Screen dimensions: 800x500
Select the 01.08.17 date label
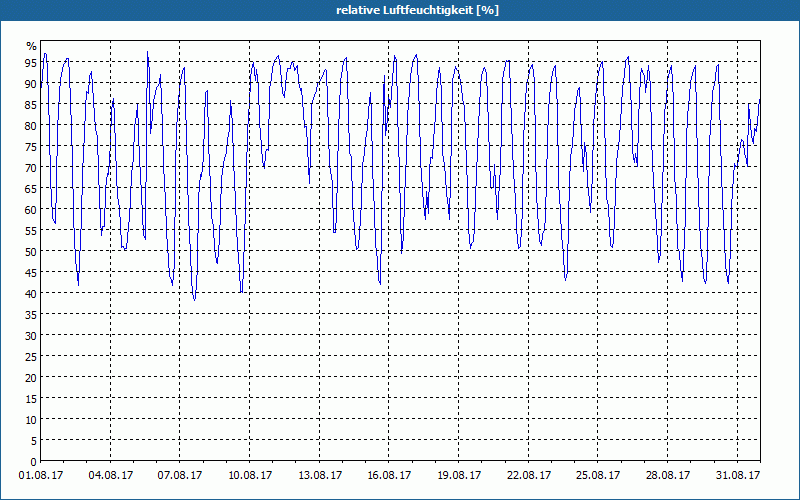(41, 476)
